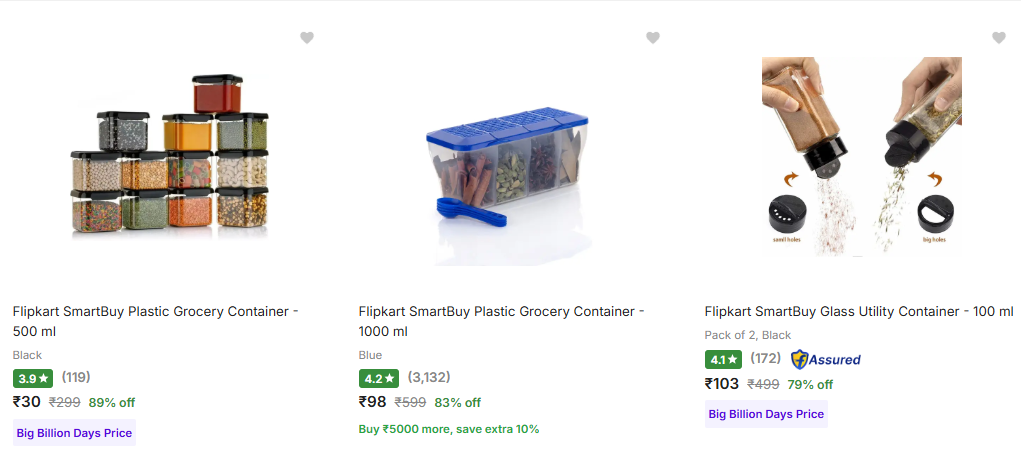Screen dimensions: 1021x456
Task: Open Flipkart SmartBuy Plastic Grocery Container 1000 ml
Action: (x=501, y=321)
